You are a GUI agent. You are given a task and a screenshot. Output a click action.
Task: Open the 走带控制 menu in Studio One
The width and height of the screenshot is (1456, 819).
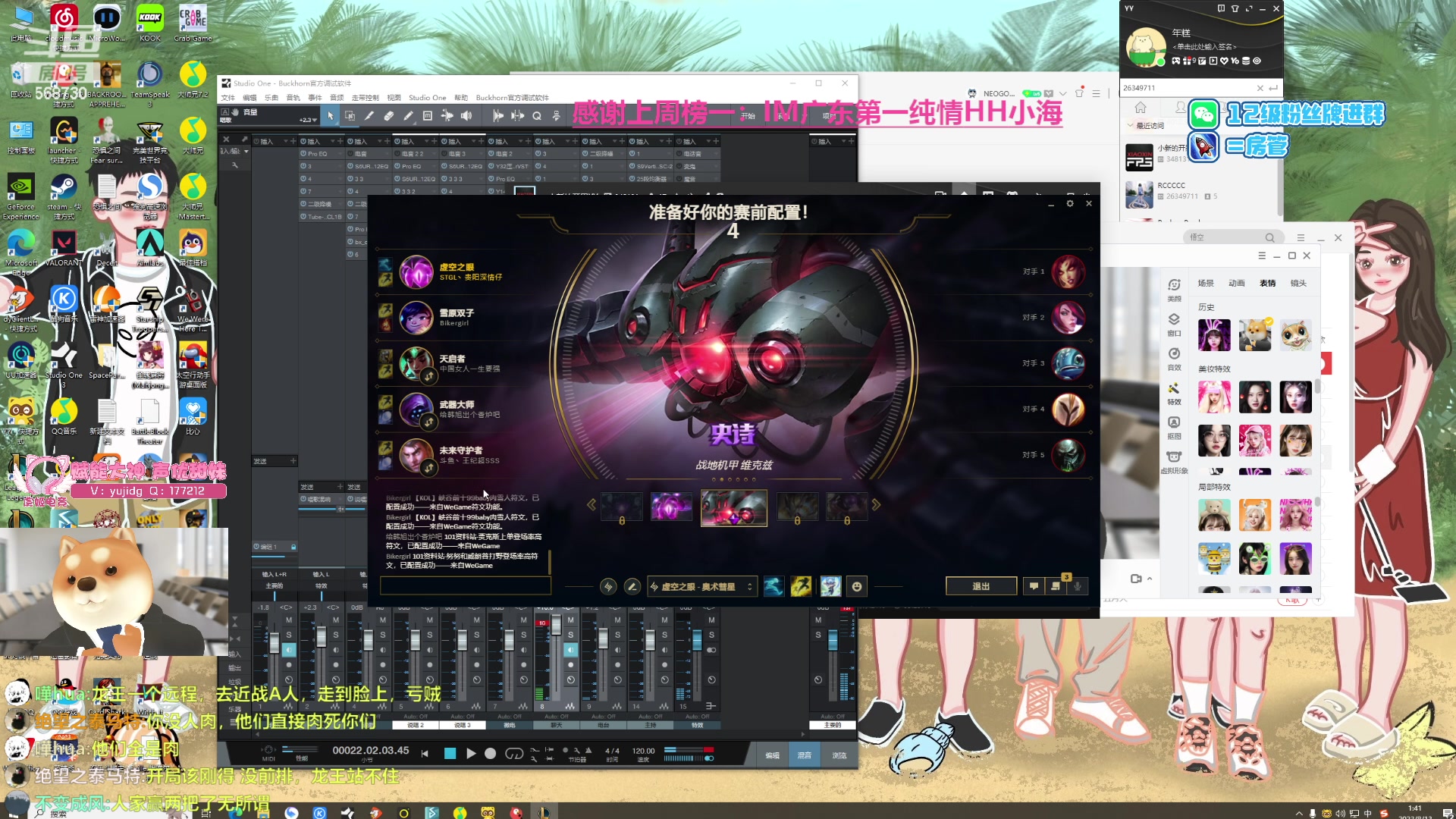(x=365, y=98)
